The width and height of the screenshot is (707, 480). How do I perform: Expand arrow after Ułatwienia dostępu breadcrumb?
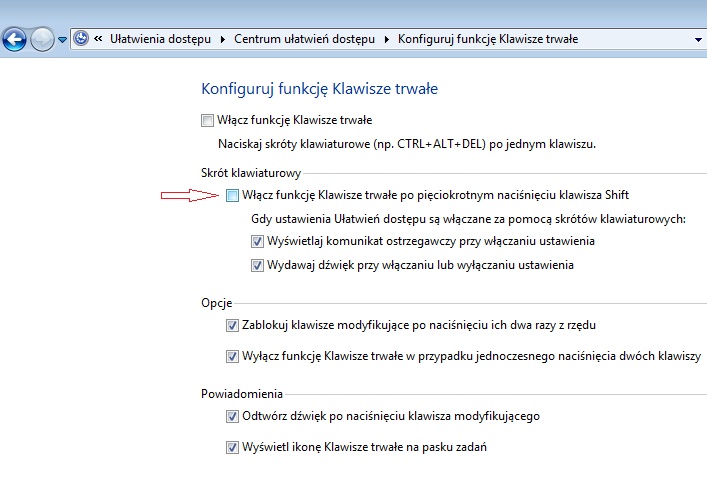click(x=223, y=40)
